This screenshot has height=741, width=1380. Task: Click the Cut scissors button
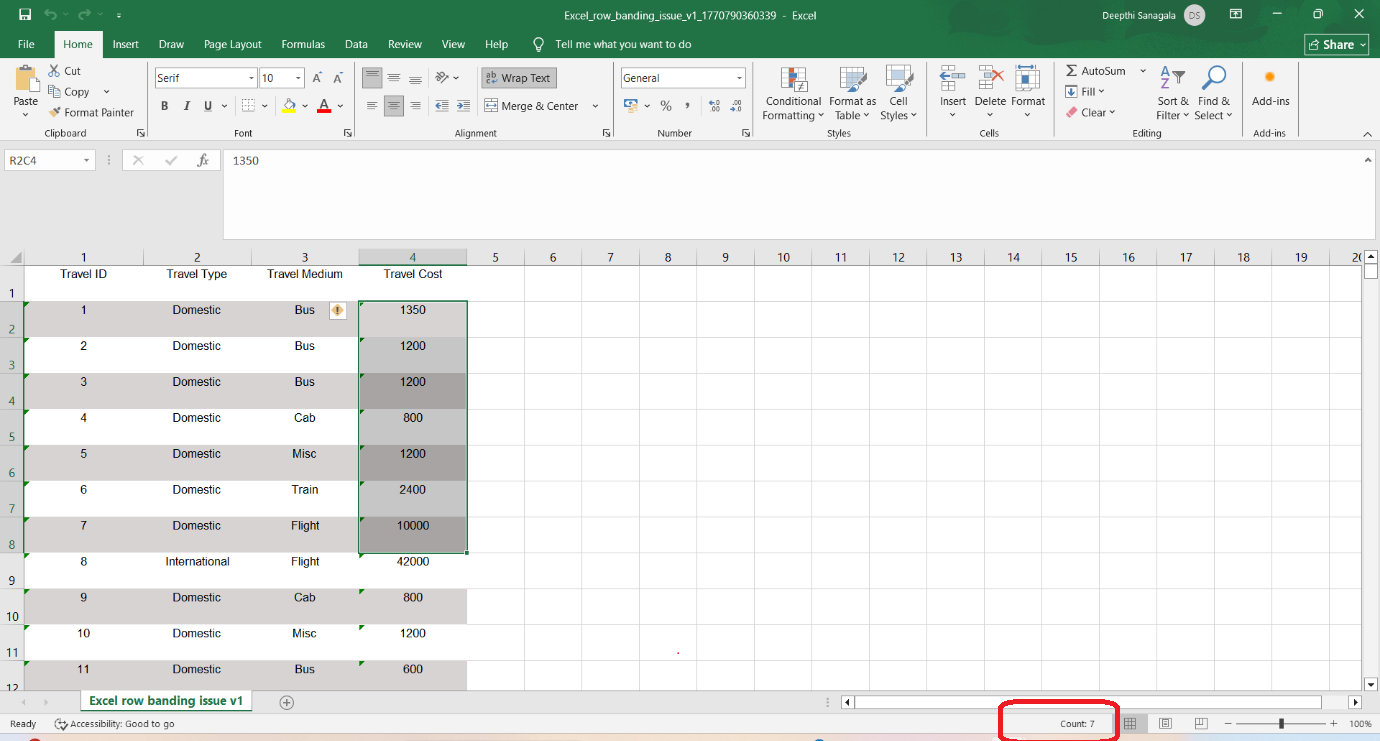coord(65,71)
